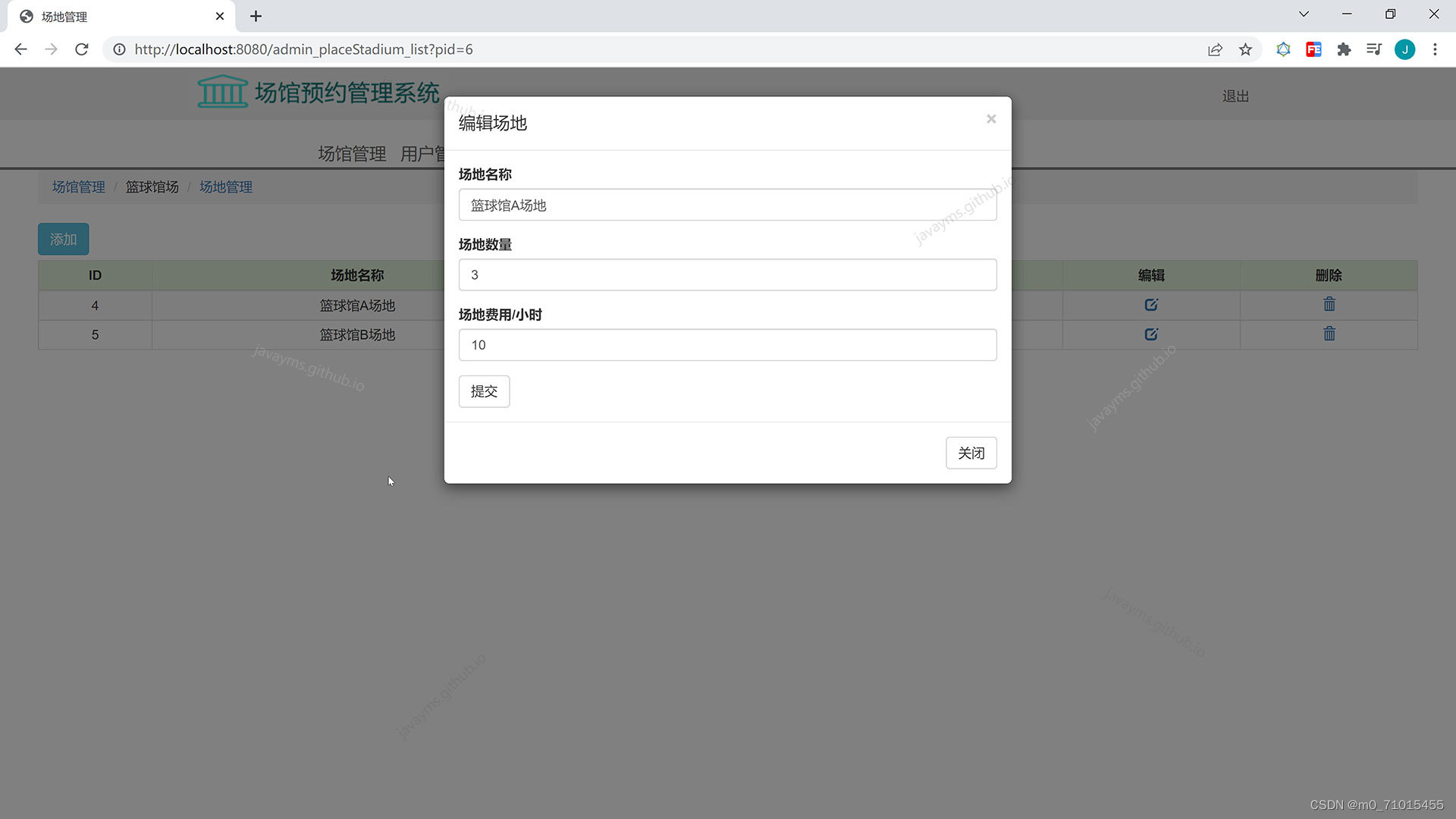Open 场地管理 breadcrumb link

point(225,187)
